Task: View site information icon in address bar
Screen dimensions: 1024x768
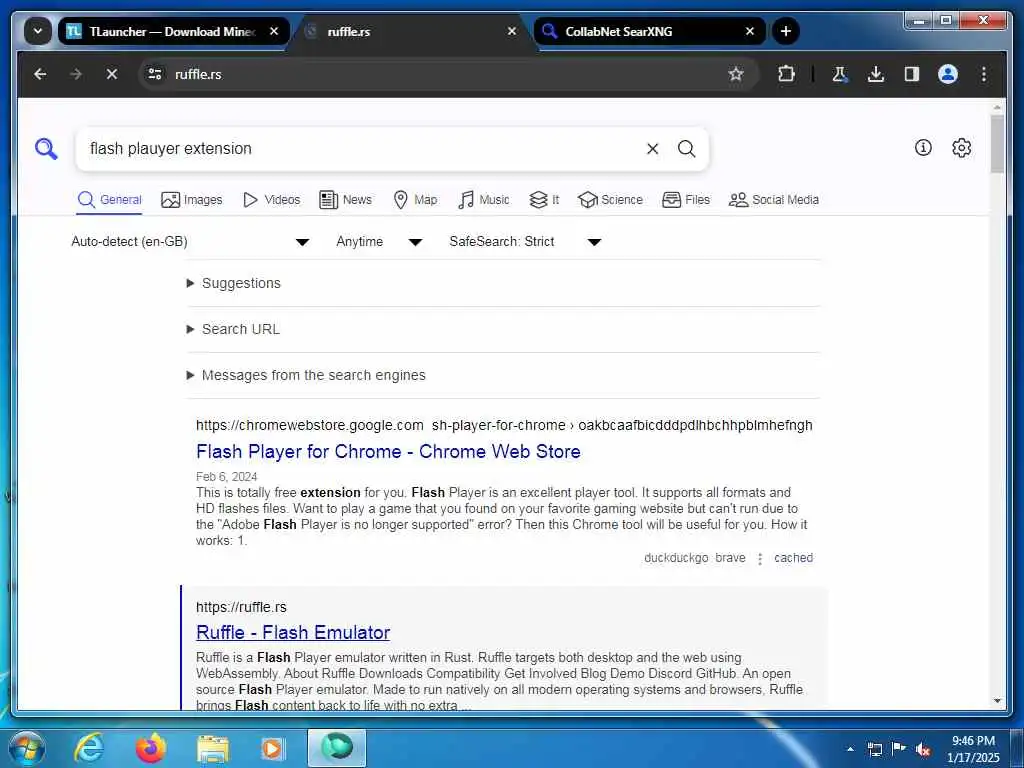Action: point(155,74)
